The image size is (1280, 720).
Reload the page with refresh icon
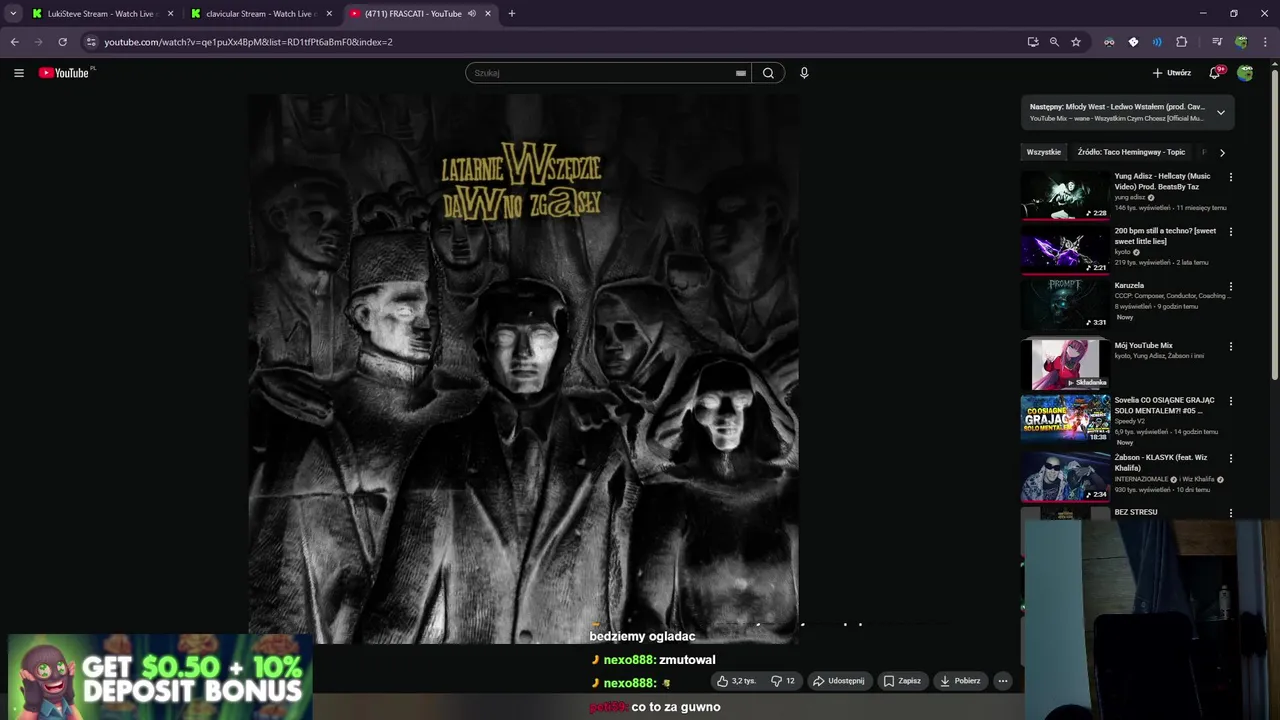point(62,42)
